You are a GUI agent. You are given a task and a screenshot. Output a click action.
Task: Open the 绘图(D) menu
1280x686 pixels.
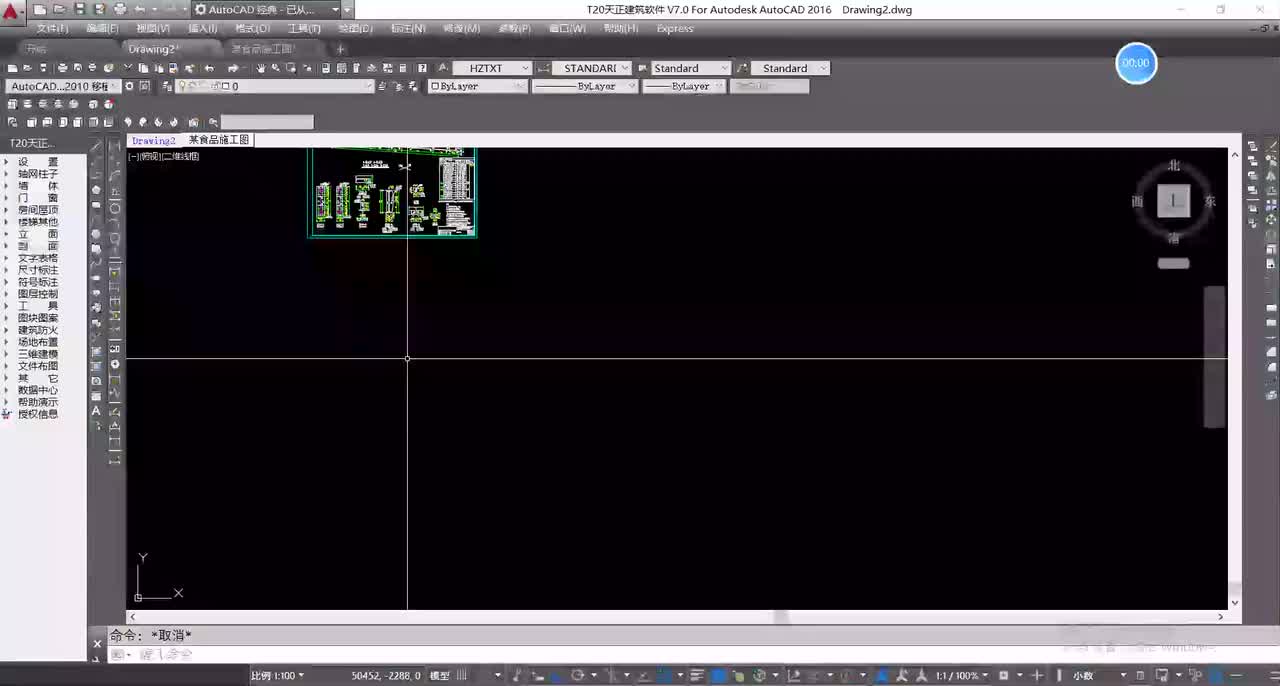click(355, 28)
